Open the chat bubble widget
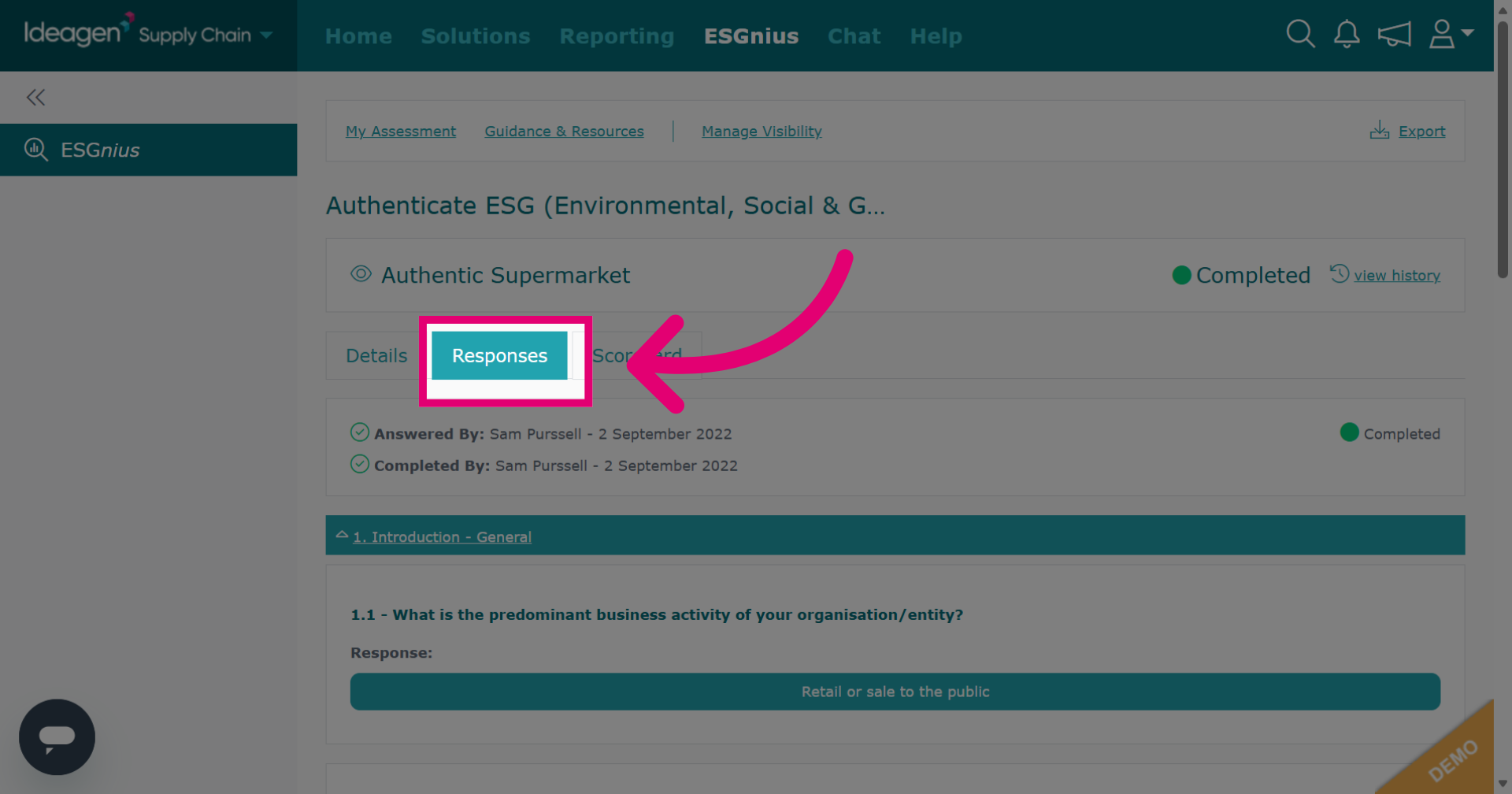The width and height of the screenshot is (1512, 794). coord(57,736)
